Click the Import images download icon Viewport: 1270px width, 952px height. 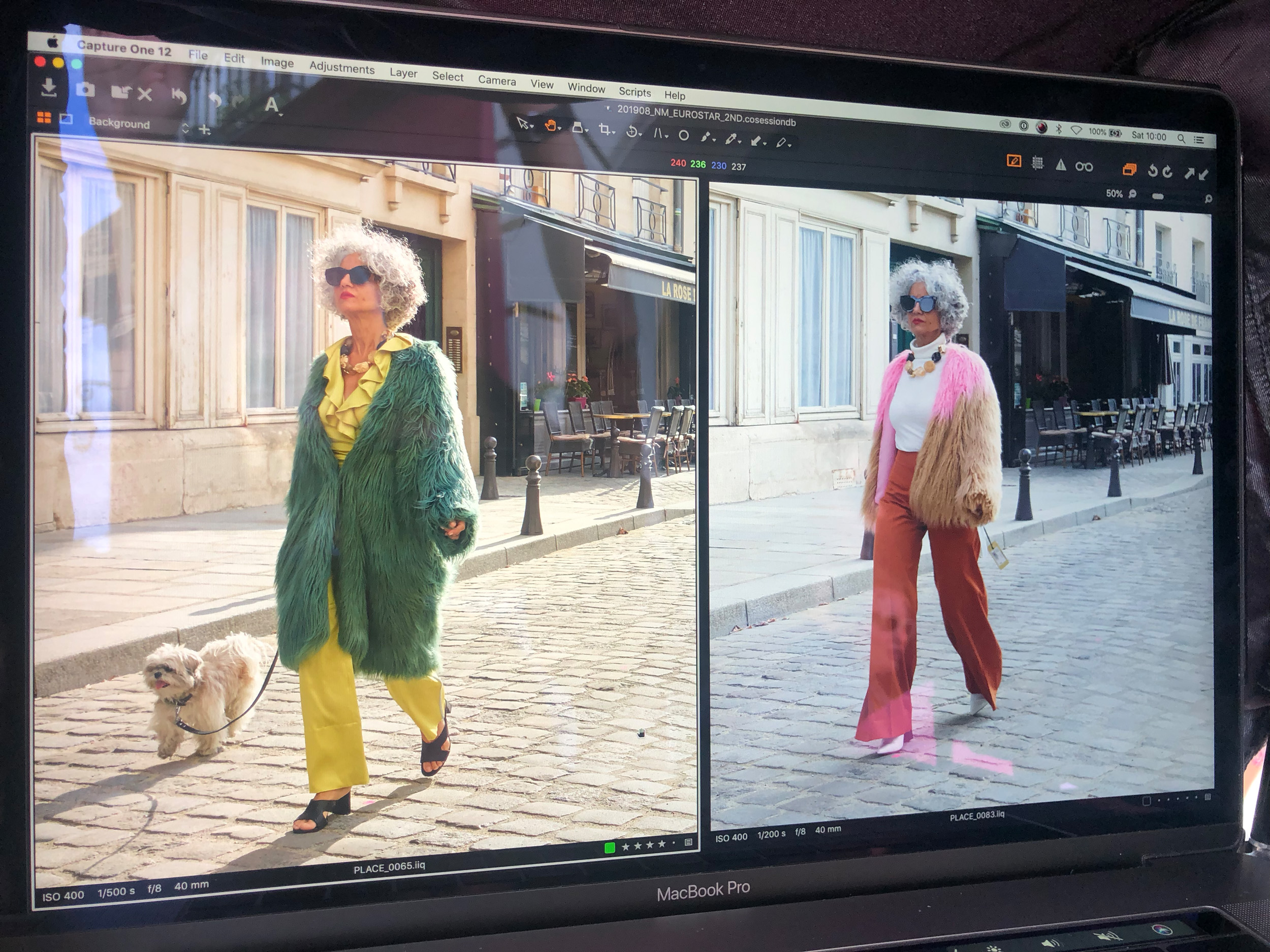[49, 88]
